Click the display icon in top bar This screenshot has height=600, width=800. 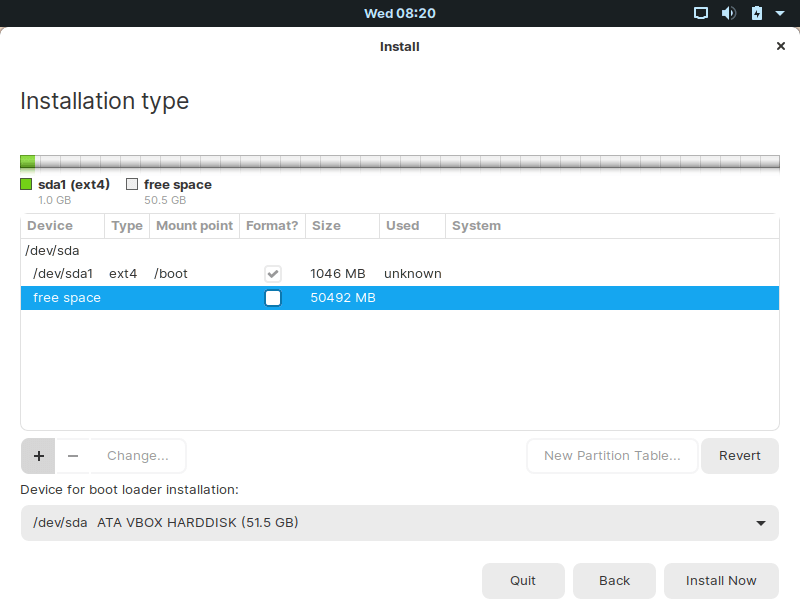[x=701, y=13]
